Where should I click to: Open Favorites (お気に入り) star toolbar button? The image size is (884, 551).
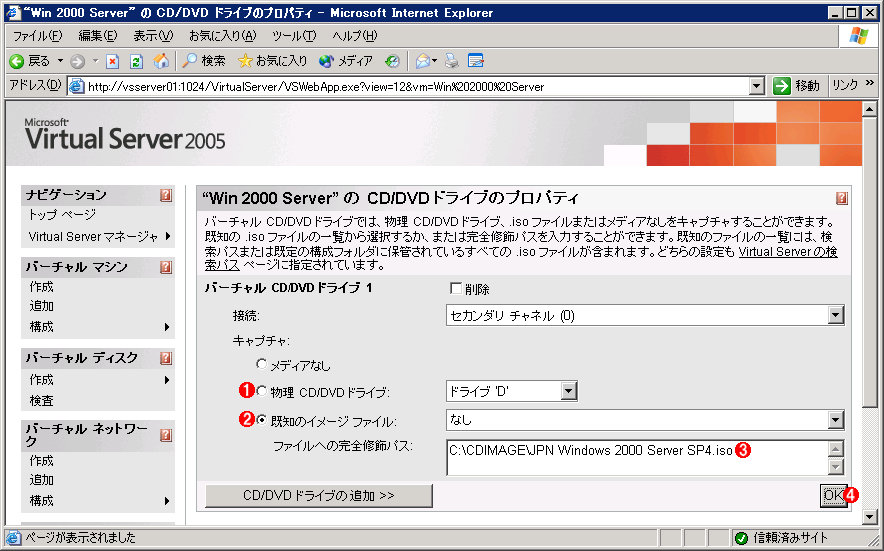click(x=272, y=61)
